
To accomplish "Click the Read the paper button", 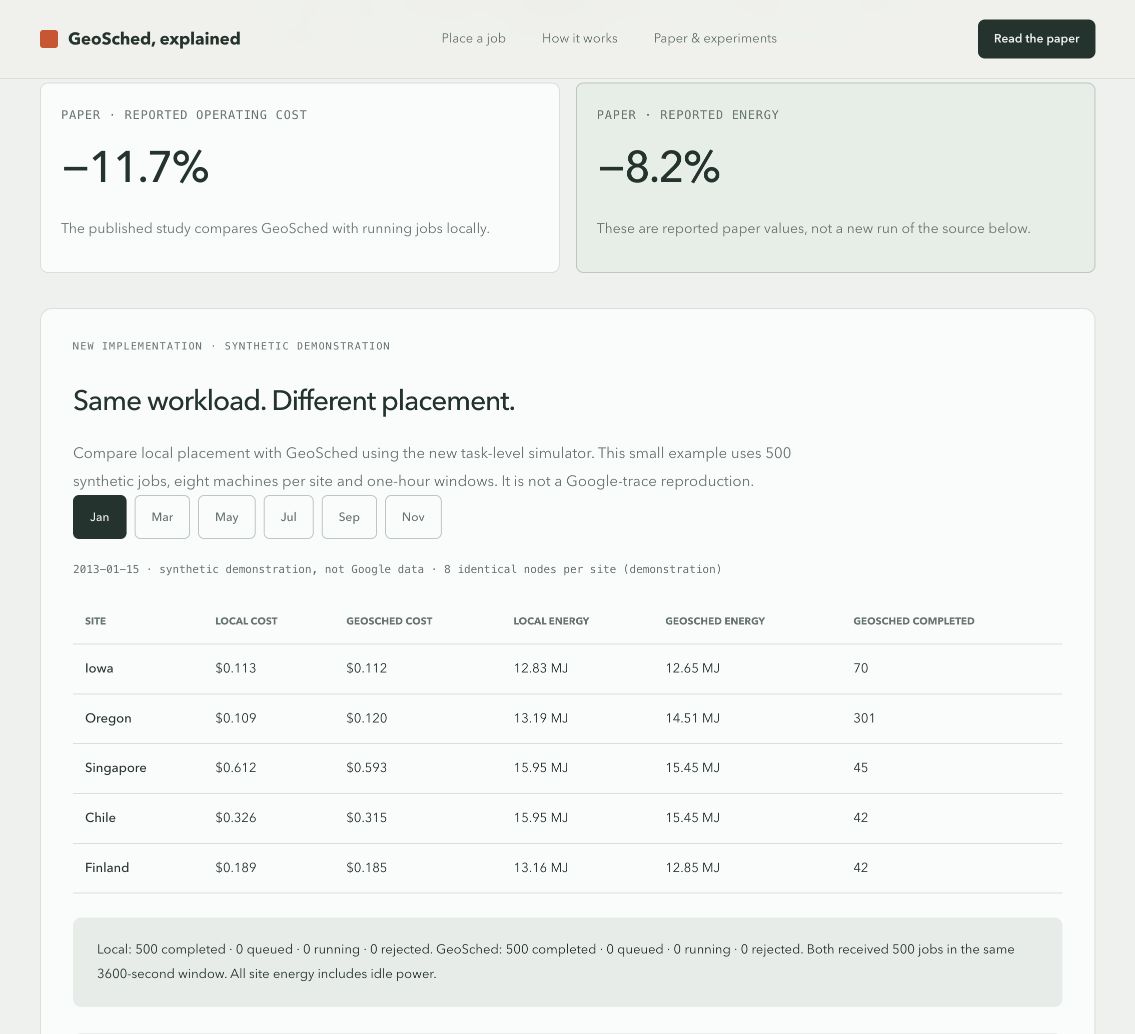I will point(1036,39).
